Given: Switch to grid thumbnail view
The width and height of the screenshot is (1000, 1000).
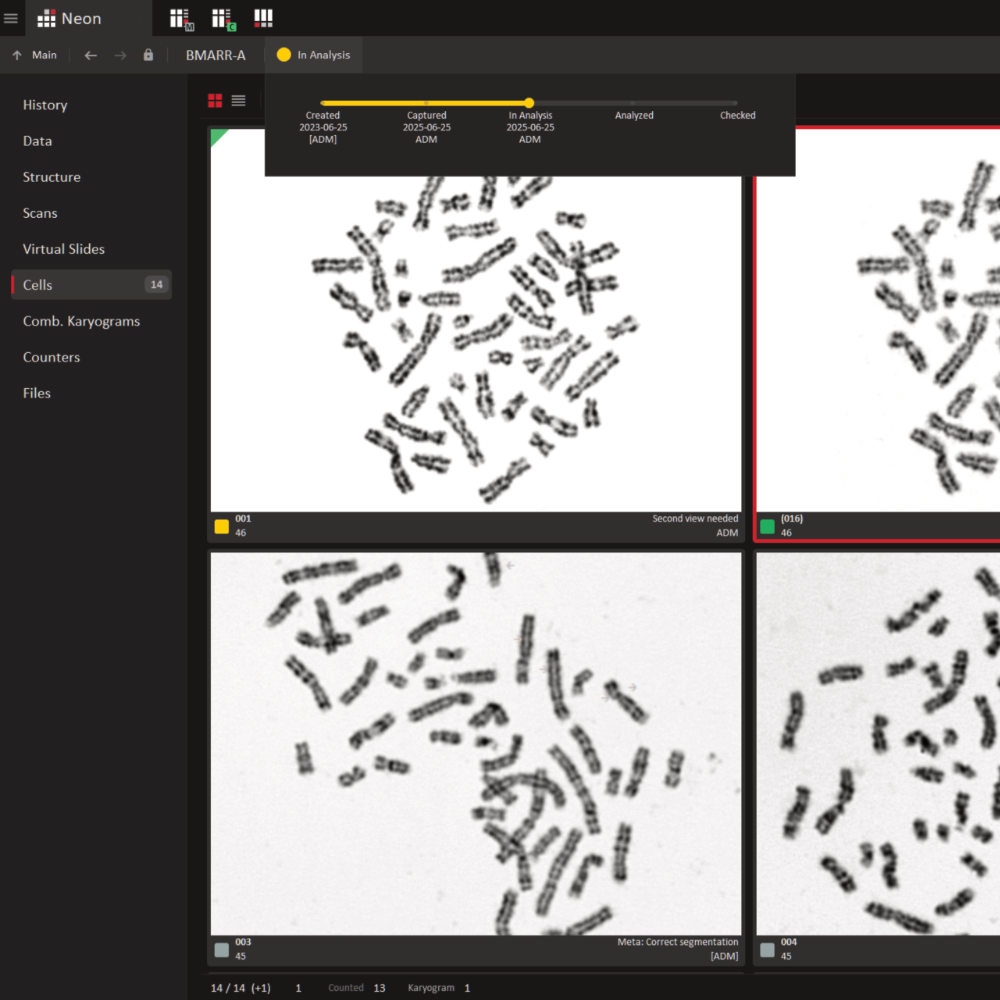Looking at the screenshot, I should point(215,100).
